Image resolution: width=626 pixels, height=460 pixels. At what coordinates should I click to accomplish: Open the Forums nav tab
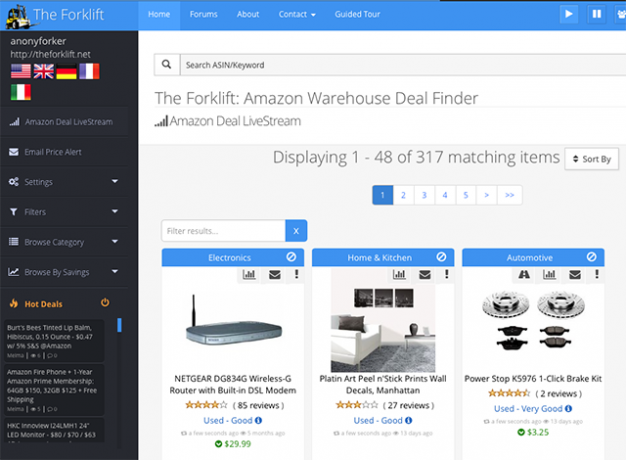(x=204, y=15)
